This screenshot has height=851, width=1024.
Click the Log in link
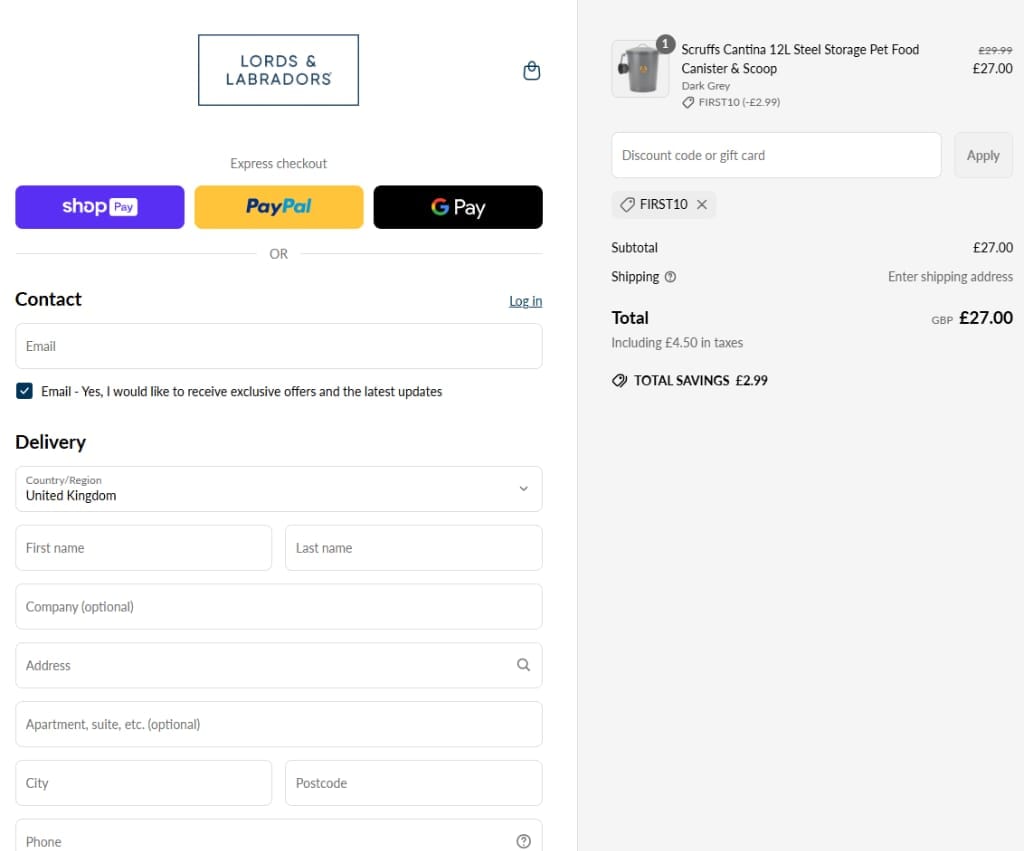tap(526, 301)
